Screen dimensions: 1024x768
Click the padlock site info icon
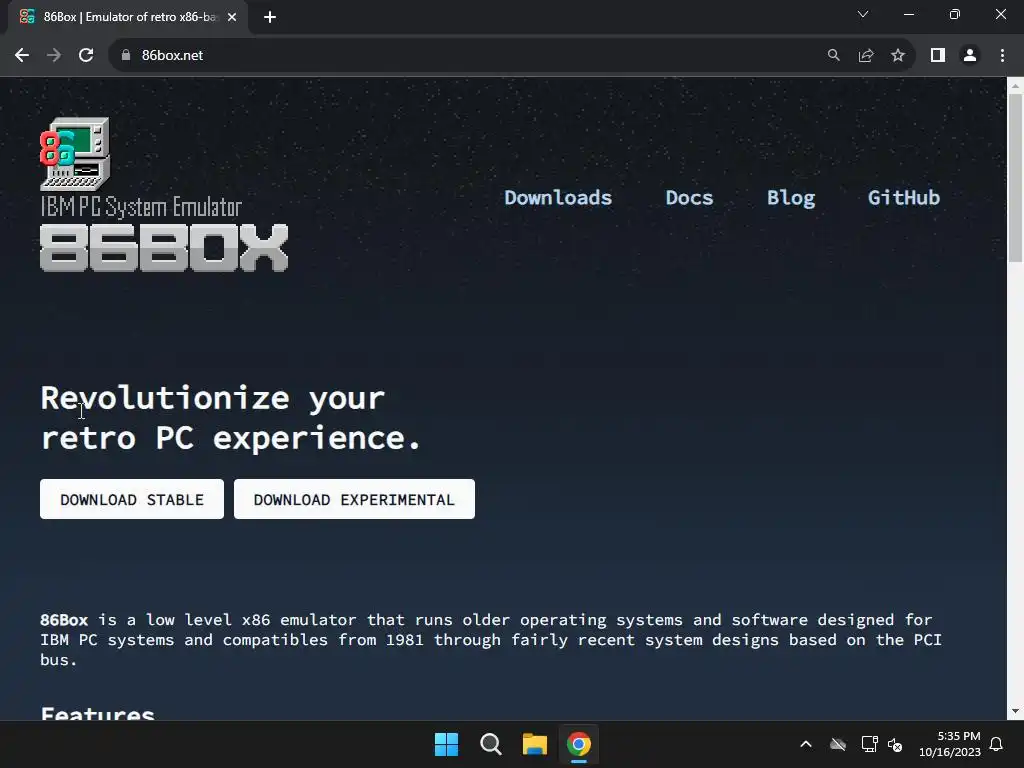[x=126, y=56]
